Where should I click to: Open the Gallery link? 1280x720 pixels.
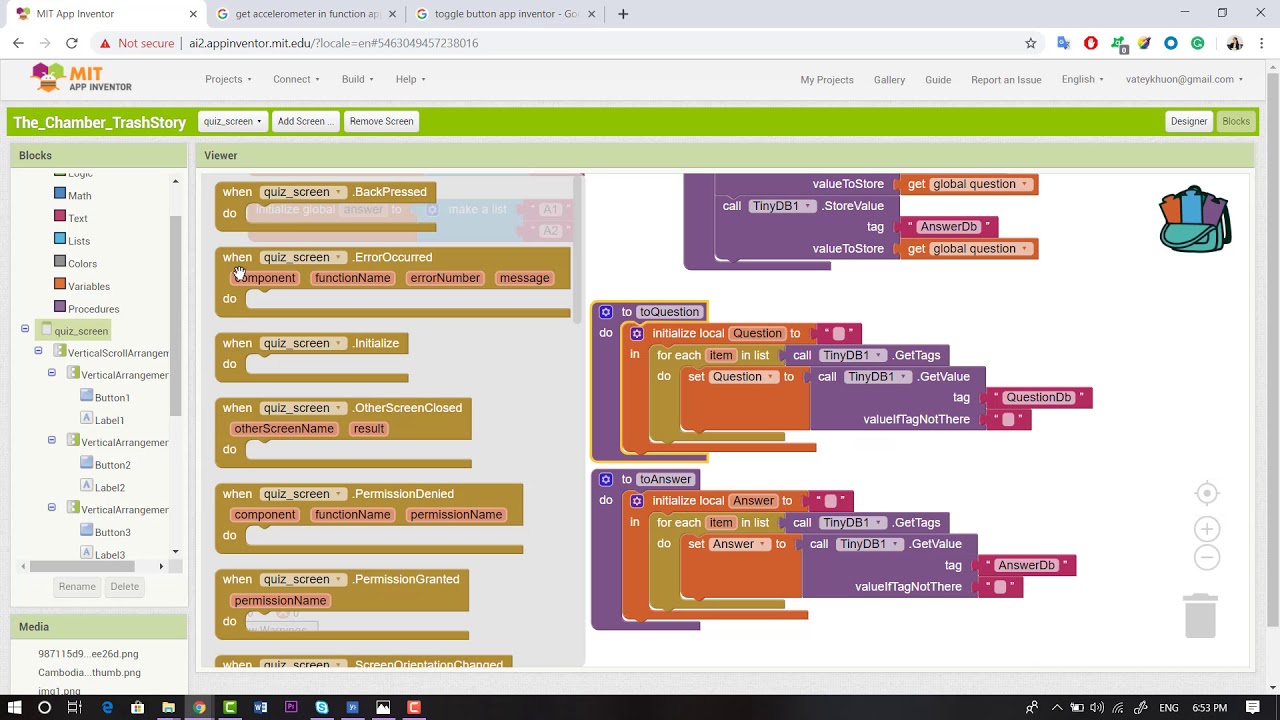click(x=889, y=80)
